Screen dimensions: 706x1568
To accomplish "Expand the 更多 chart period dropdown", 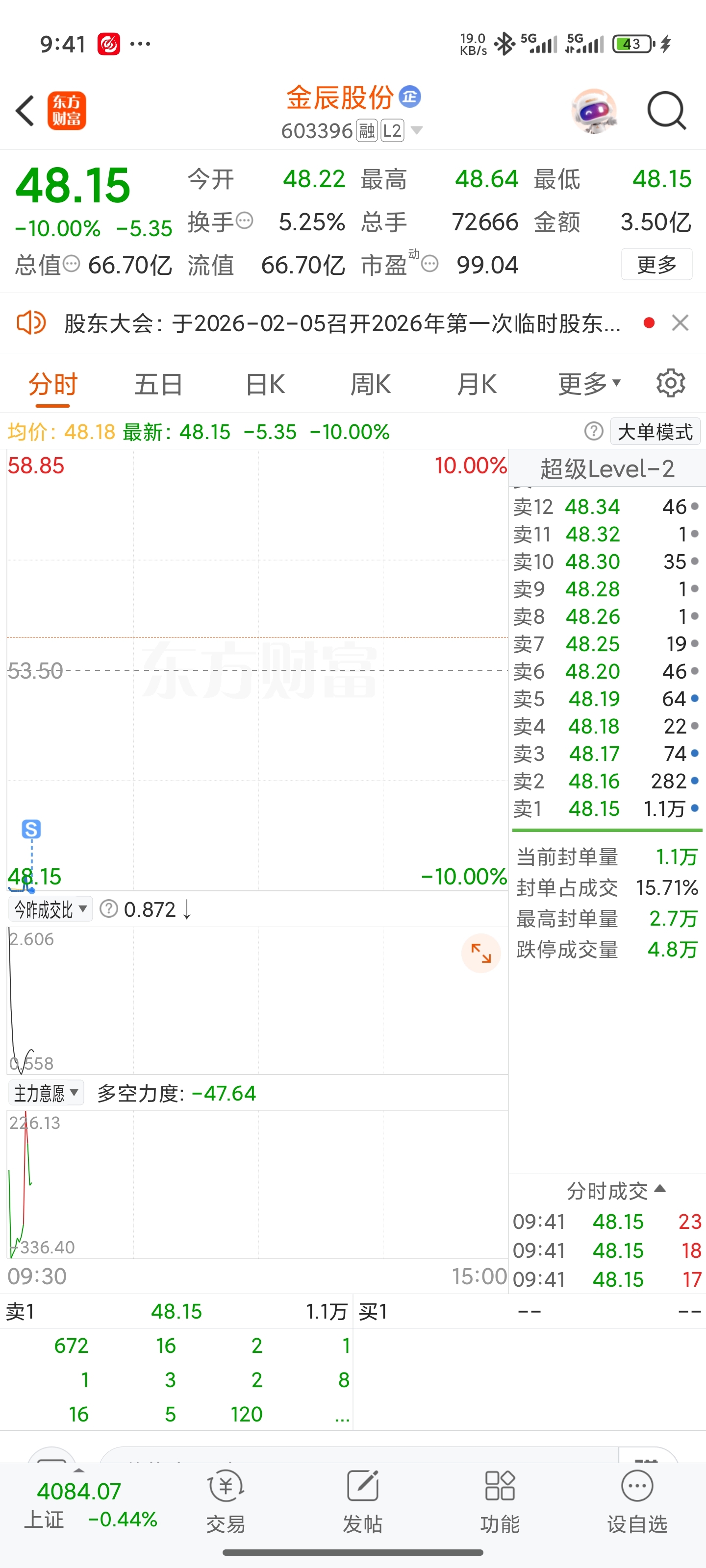I will (590, 384).
